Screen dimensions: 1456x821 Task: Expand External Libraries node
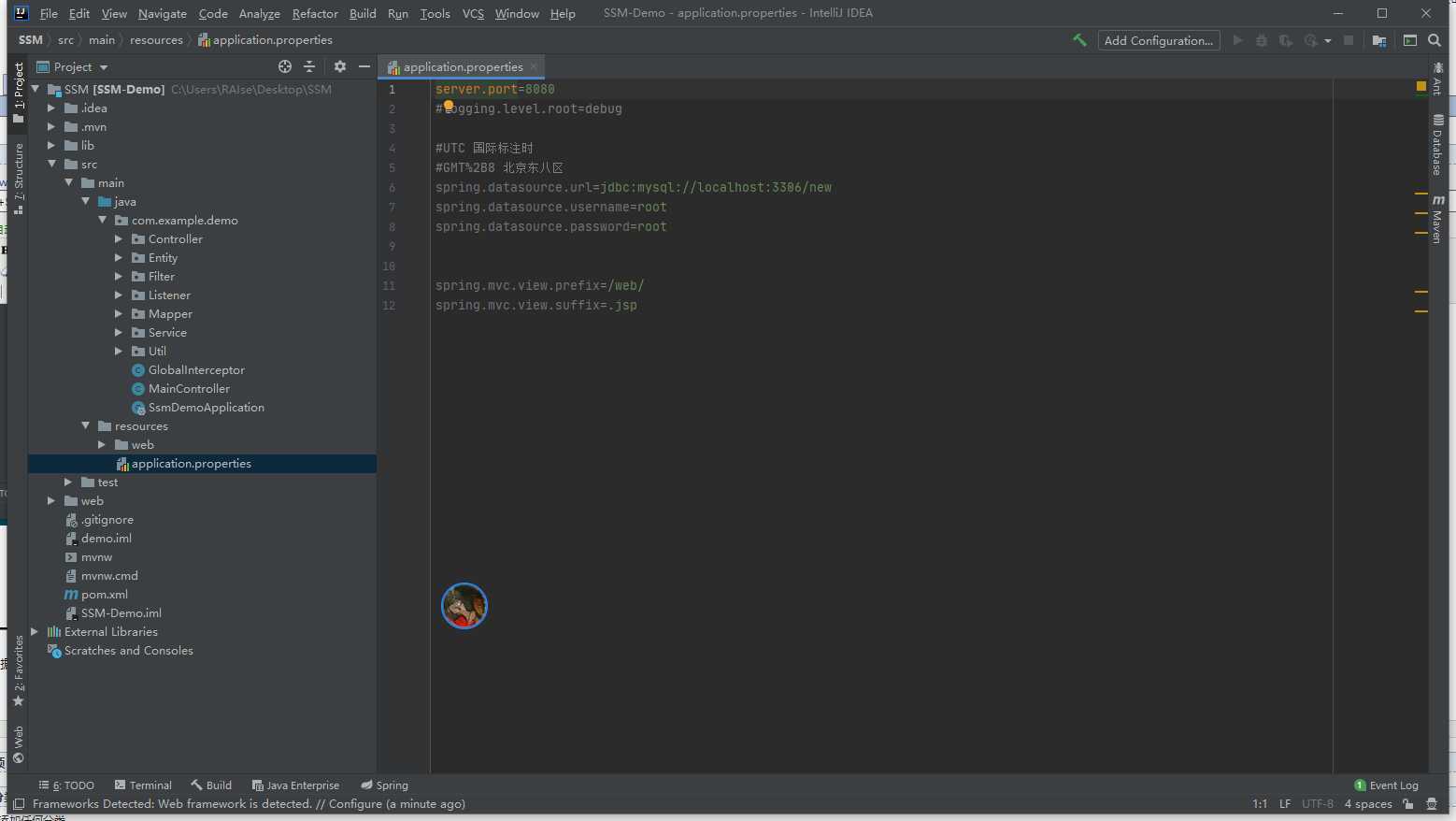tap(36, 632)
